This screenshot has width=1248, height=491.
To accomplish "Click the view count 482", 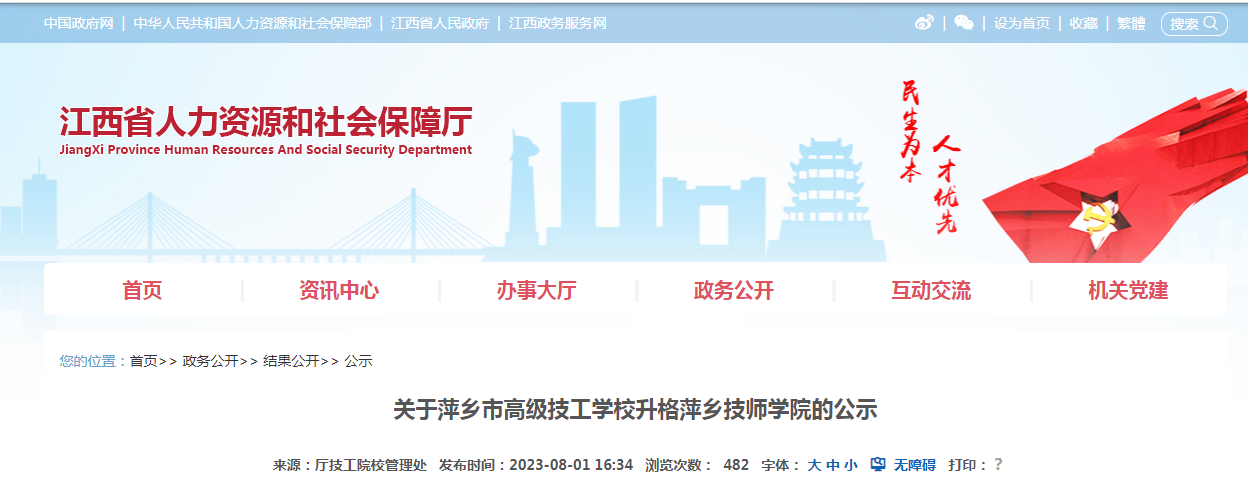I will [x=736, y=465].
